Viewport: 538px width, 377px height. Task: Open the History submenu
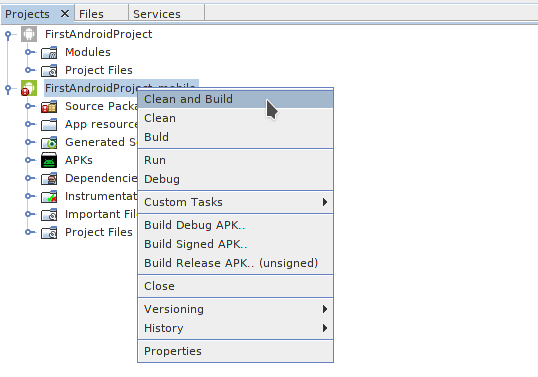tap(235, 328)
